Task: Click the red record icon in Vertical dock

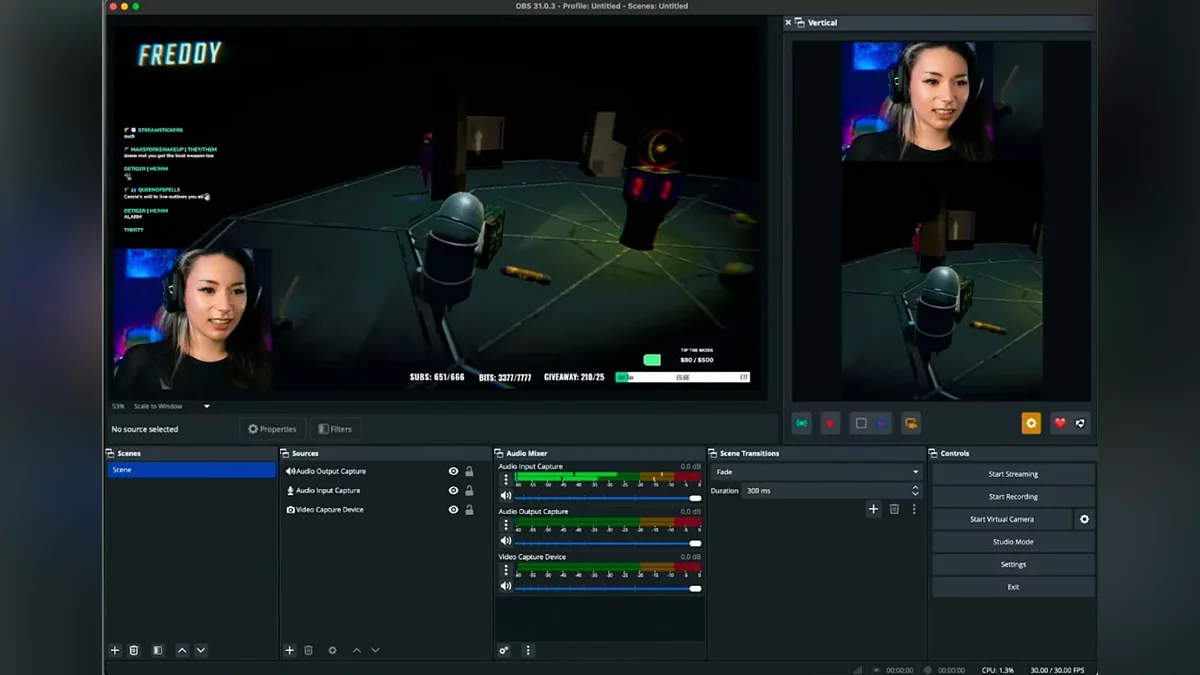Action: click(x=830, y=424)
